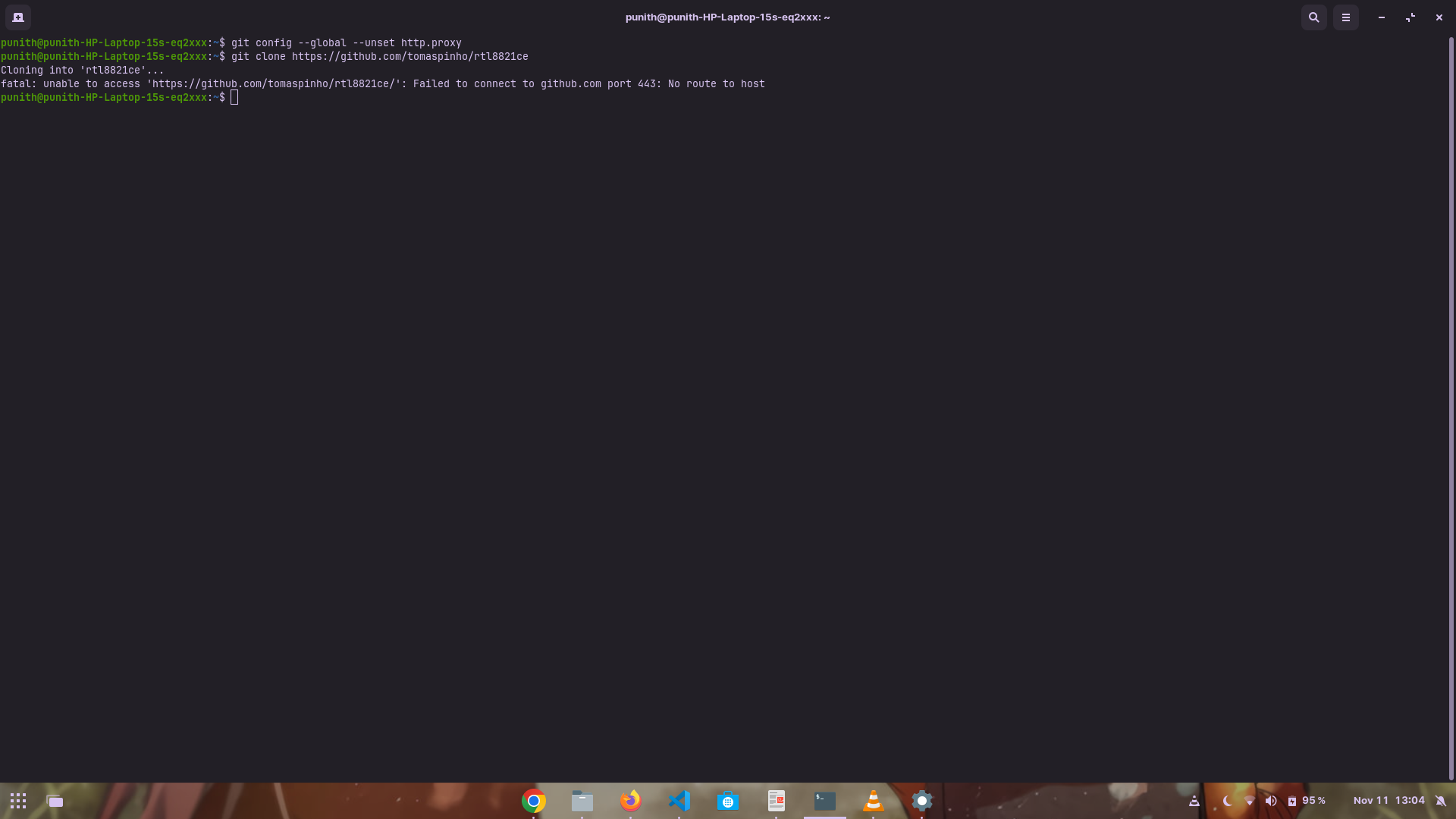
Task: Launch Firefox from the dock
Action: 630,801
